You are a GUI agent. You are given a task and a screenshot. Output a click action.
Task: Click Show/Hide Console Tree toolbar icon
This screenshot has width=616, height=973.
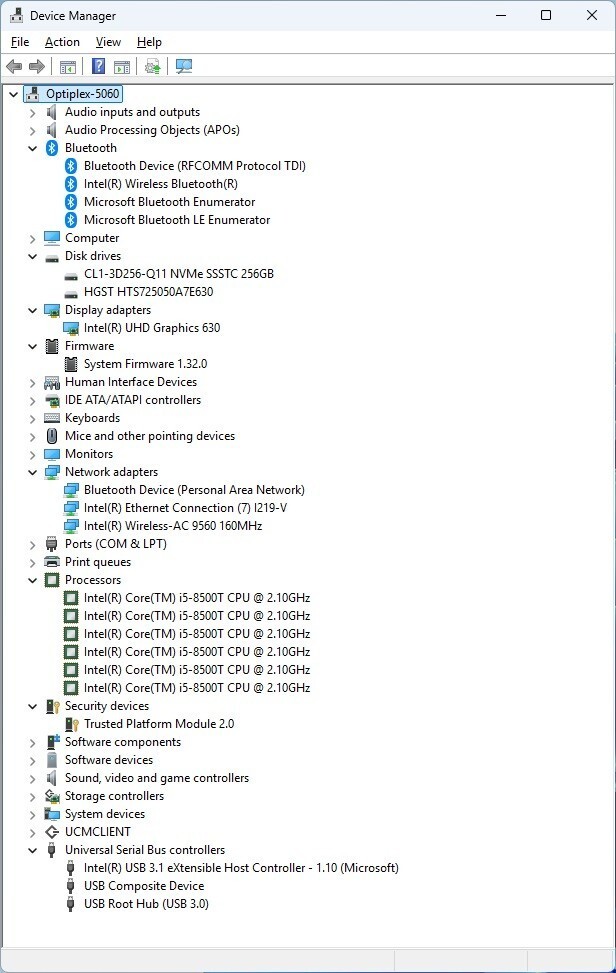(x=68, y=67)
